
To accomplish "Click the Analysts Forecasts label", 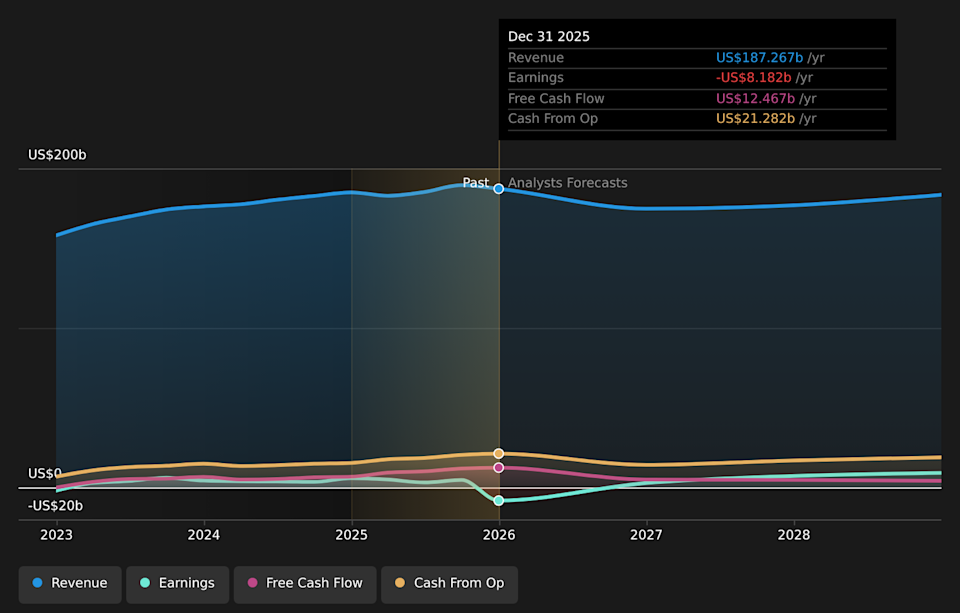I will (567, 183).
